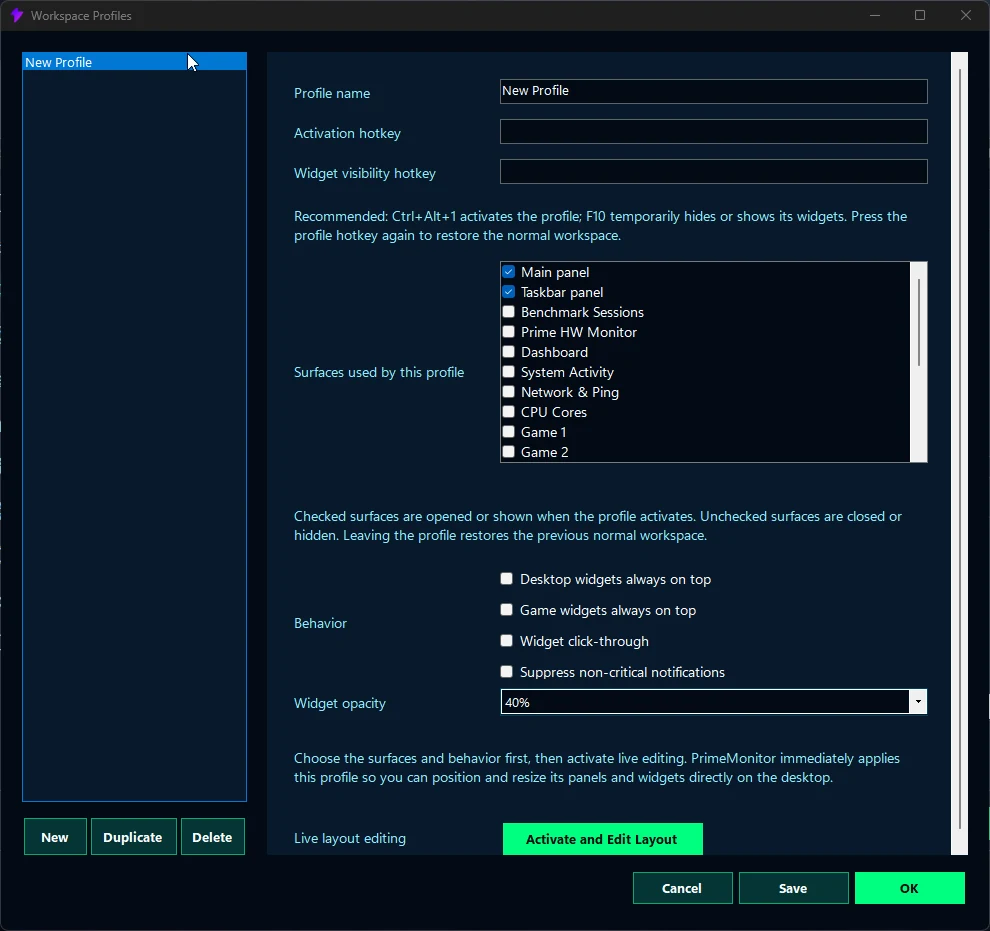The width and height of the screenshot is (990, 931).
Task: Click the Widget opacity label
Action: [340, 703]
